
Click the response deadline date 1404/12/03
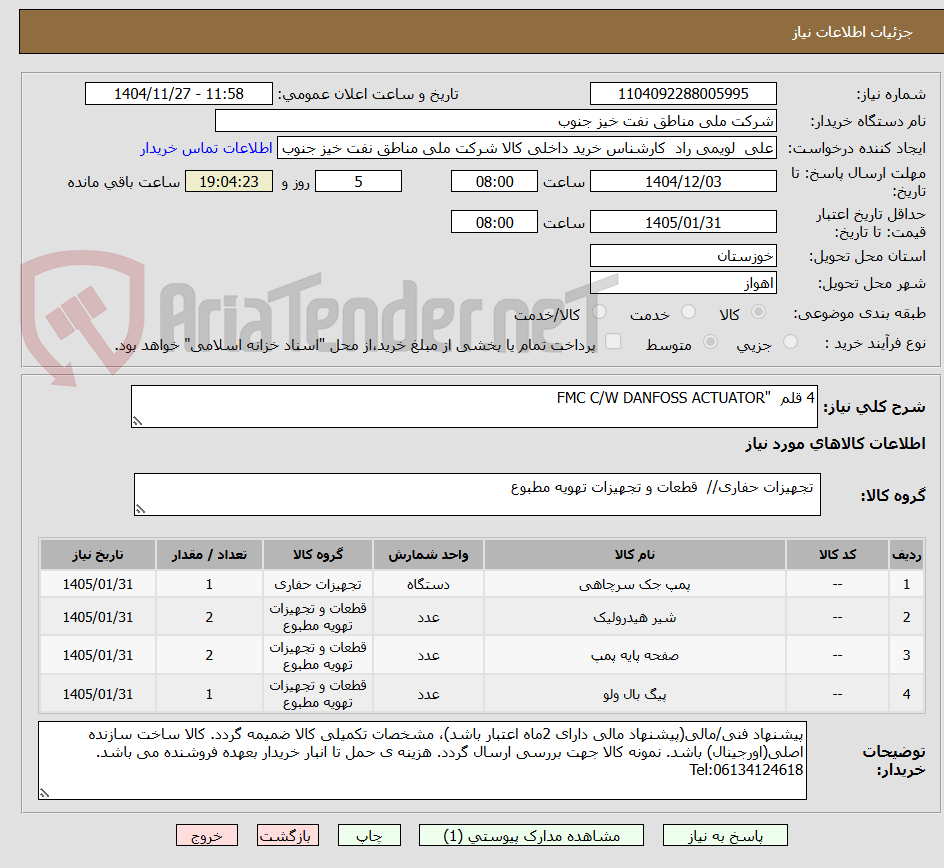(x=683, y=181)
